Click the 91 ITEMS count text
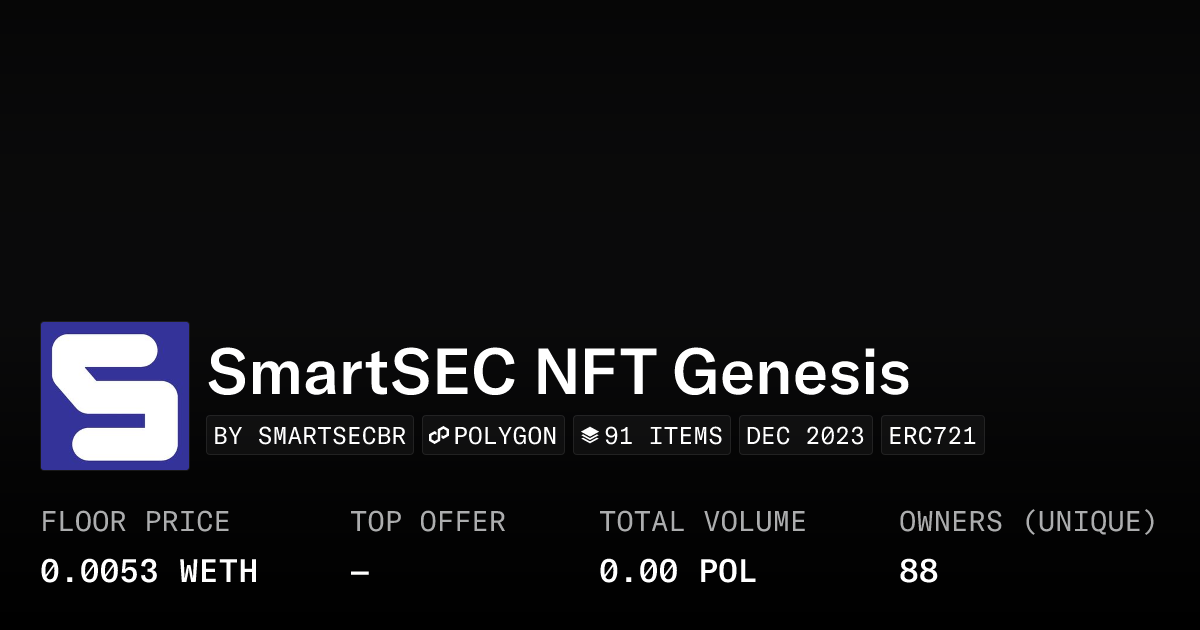 coord(663,436)
